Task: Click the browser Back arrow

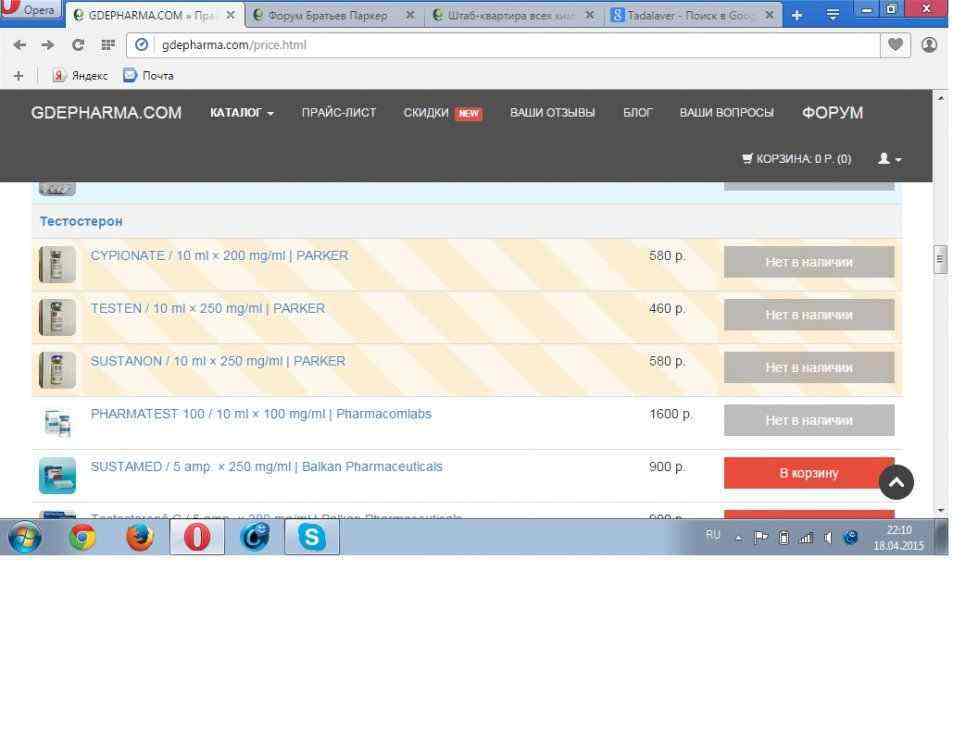Action: 20,45
